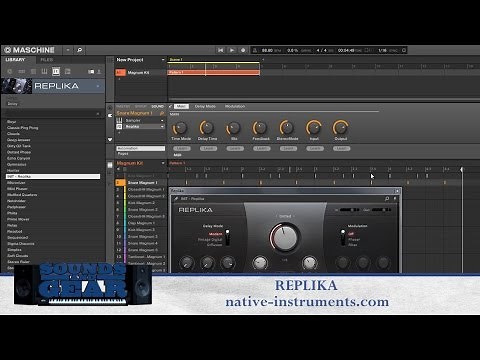Screen dimensions: 480x360
Task: Click the Learn button under Input
Action: click(315, 148)
